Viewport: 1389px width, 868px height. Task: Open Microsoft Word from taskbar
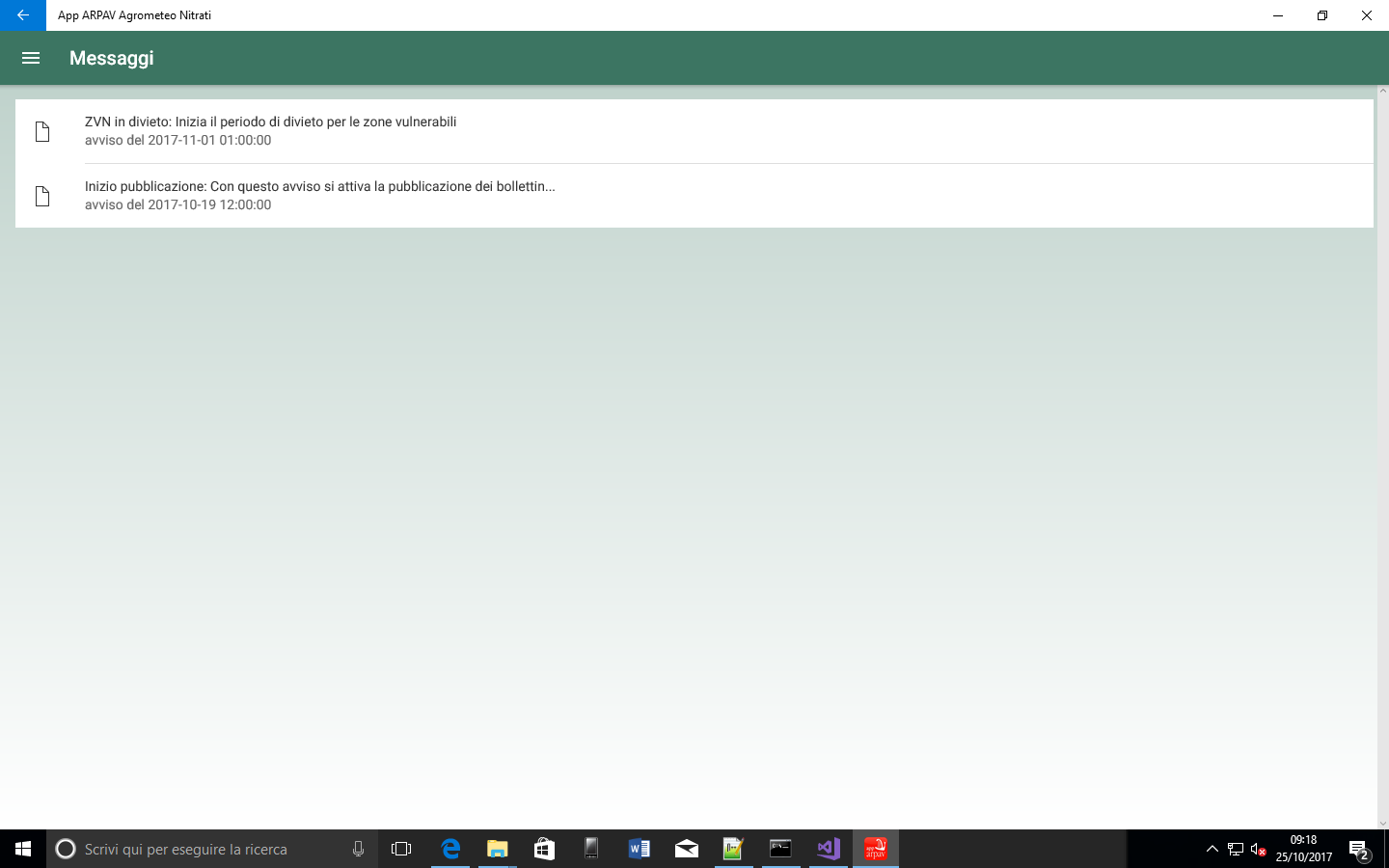pos(639,849)
